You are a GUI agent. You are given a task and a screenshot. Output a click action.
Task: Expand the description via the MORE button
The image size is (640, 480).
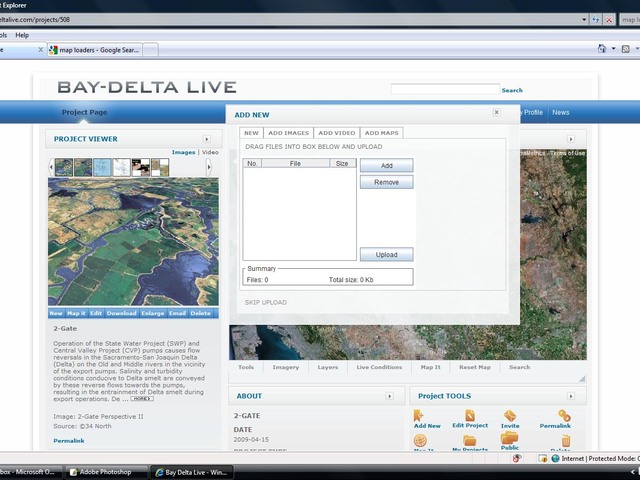(x=142, y=399)
